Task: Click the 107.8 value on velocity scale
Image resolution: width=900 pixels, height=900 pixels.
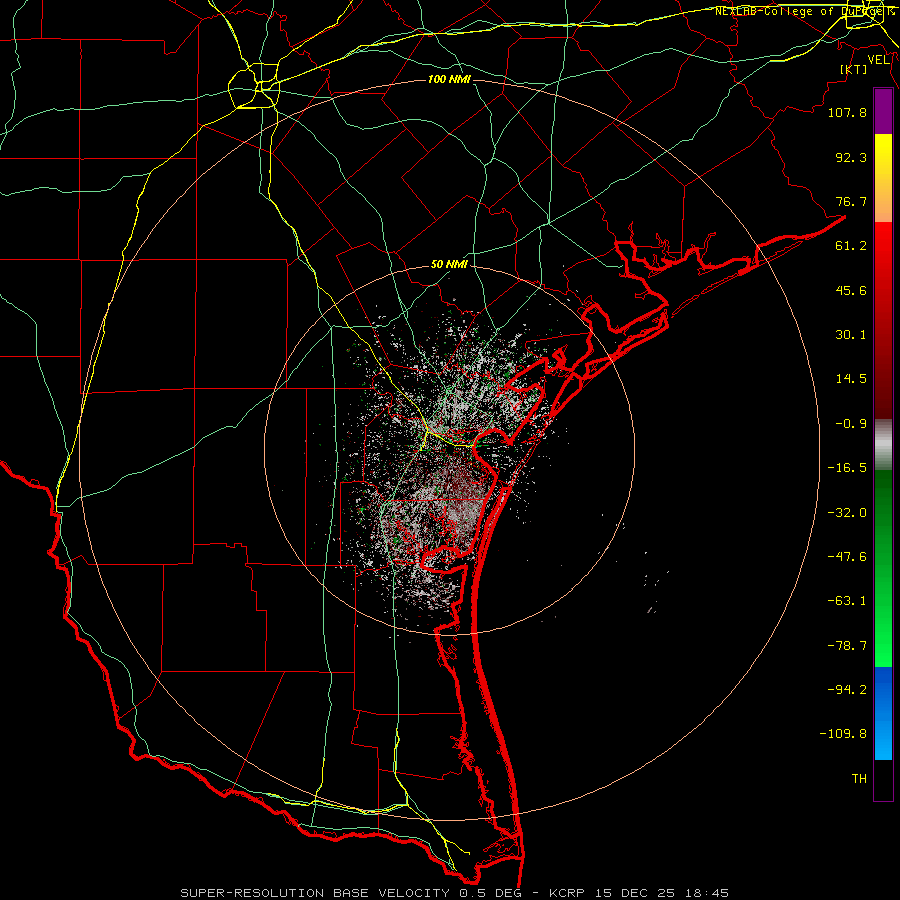Action: click(x=847, y=112)
